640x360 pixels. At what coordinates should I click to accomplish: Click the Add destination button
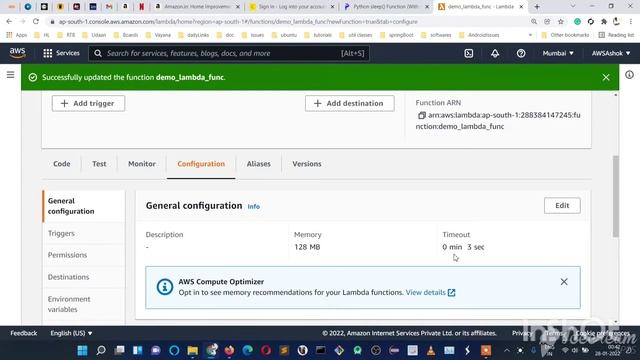[349, 103]
